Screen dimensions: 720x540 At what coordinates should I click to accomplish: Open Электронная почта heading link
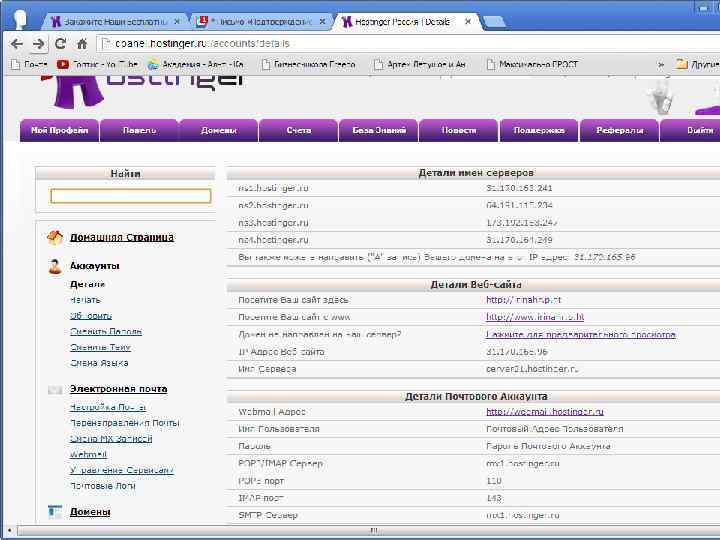pyautogui.click(x=118, y=389)
